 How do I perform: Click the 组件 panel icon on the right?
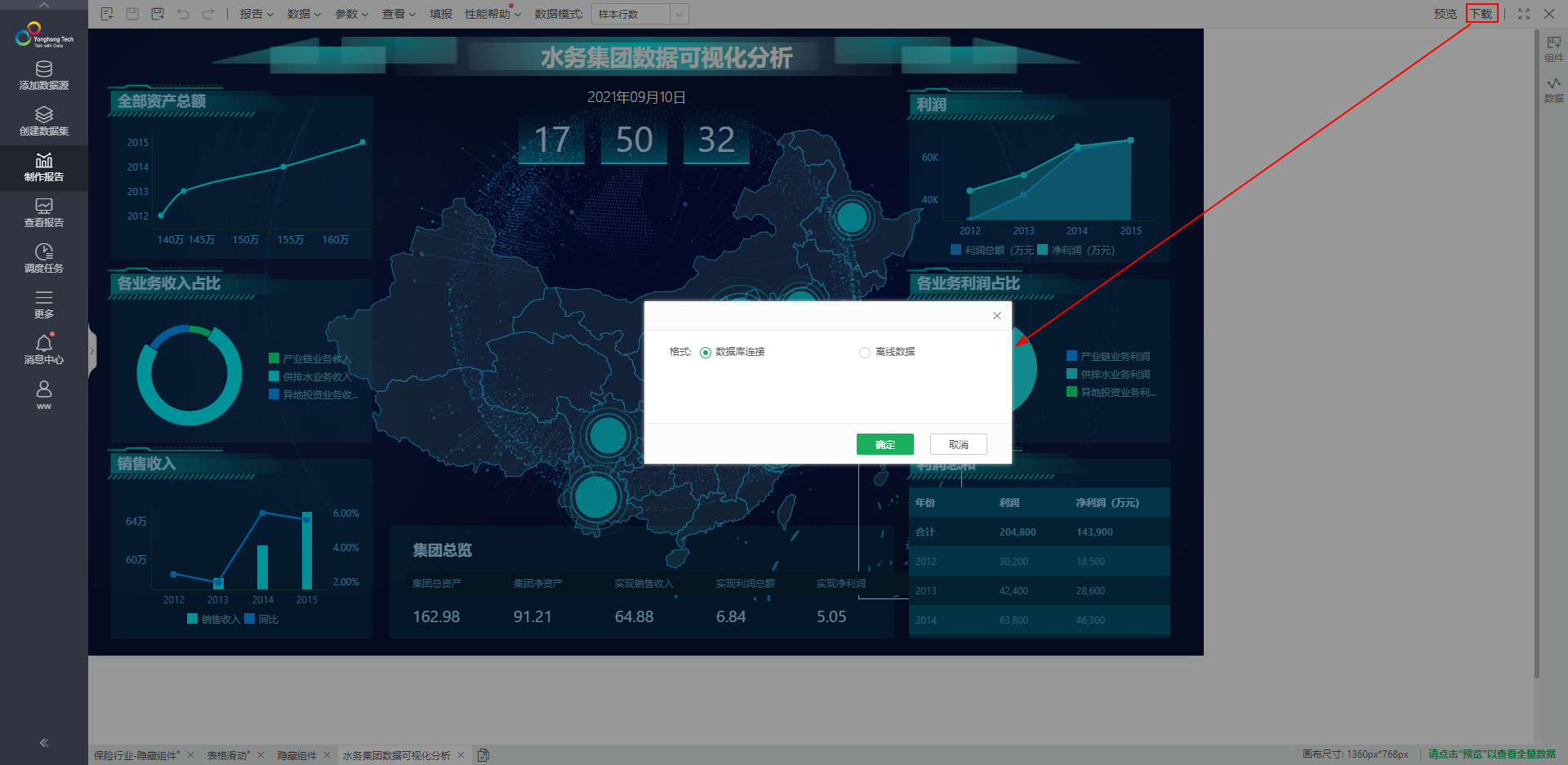pyautogui.click(x=1552, y=47)
